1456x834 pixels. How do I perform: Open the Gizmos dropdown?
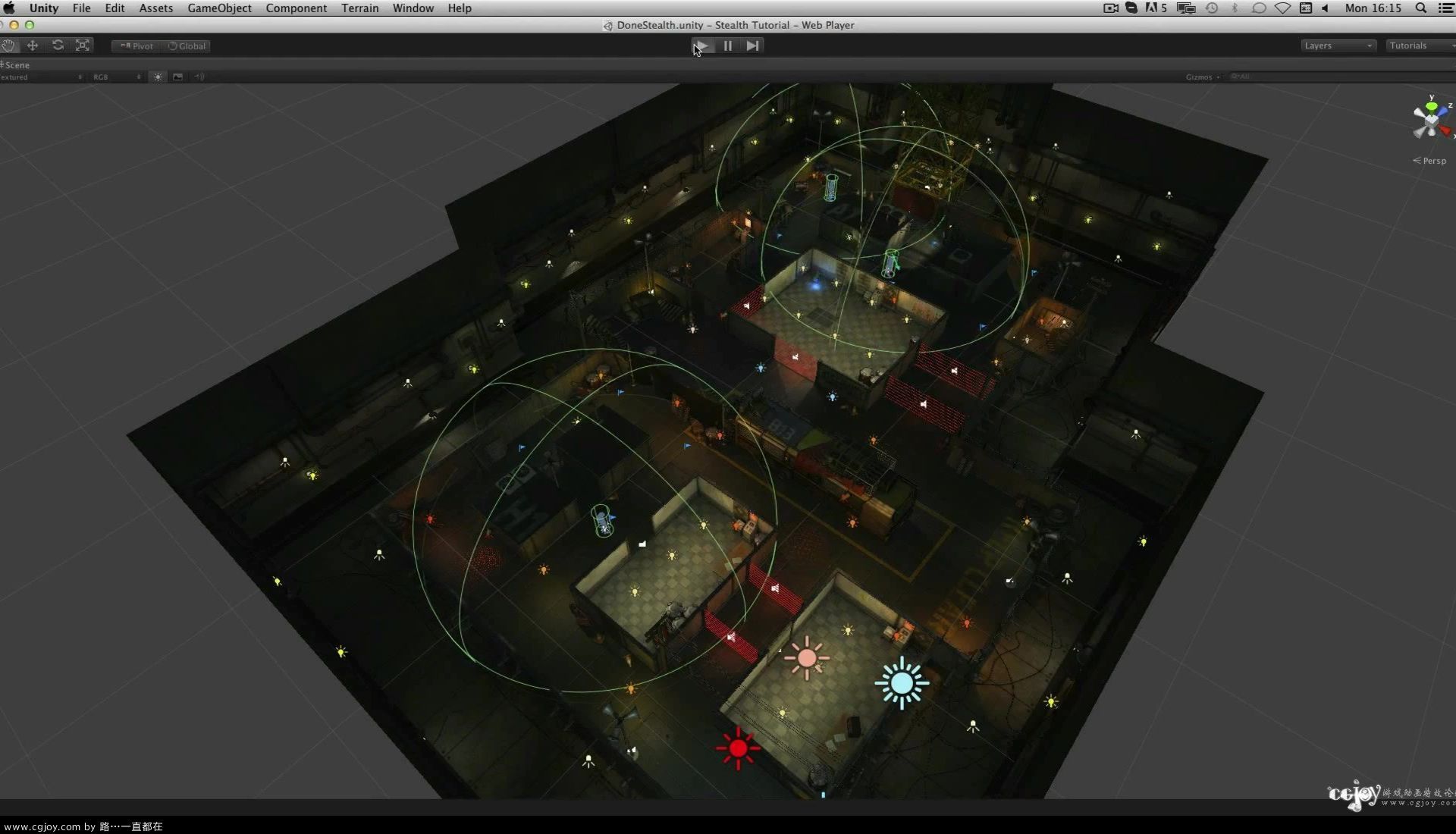point(1203,77)
